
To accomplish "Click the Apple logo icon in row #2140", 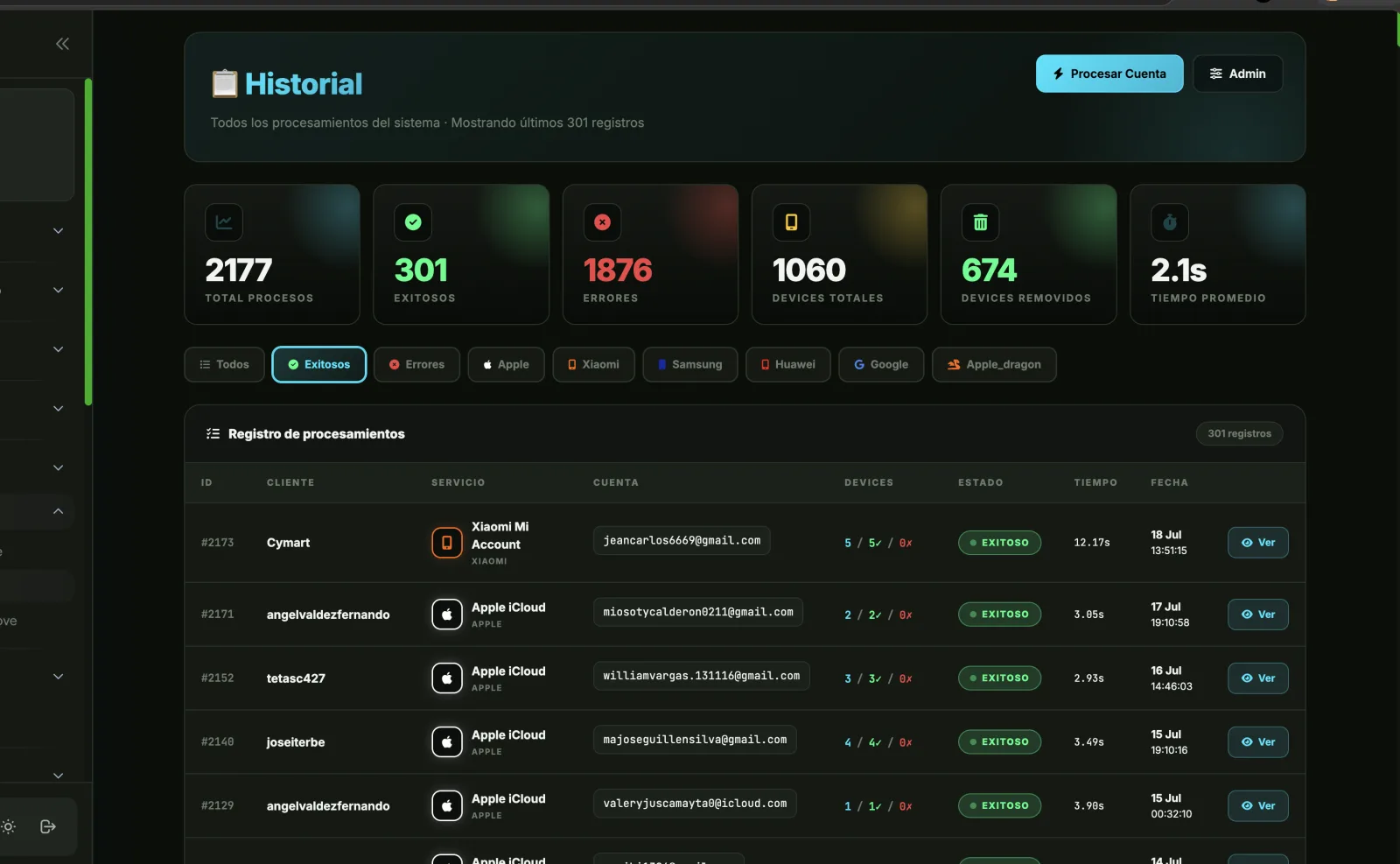I will pos(447,742).
